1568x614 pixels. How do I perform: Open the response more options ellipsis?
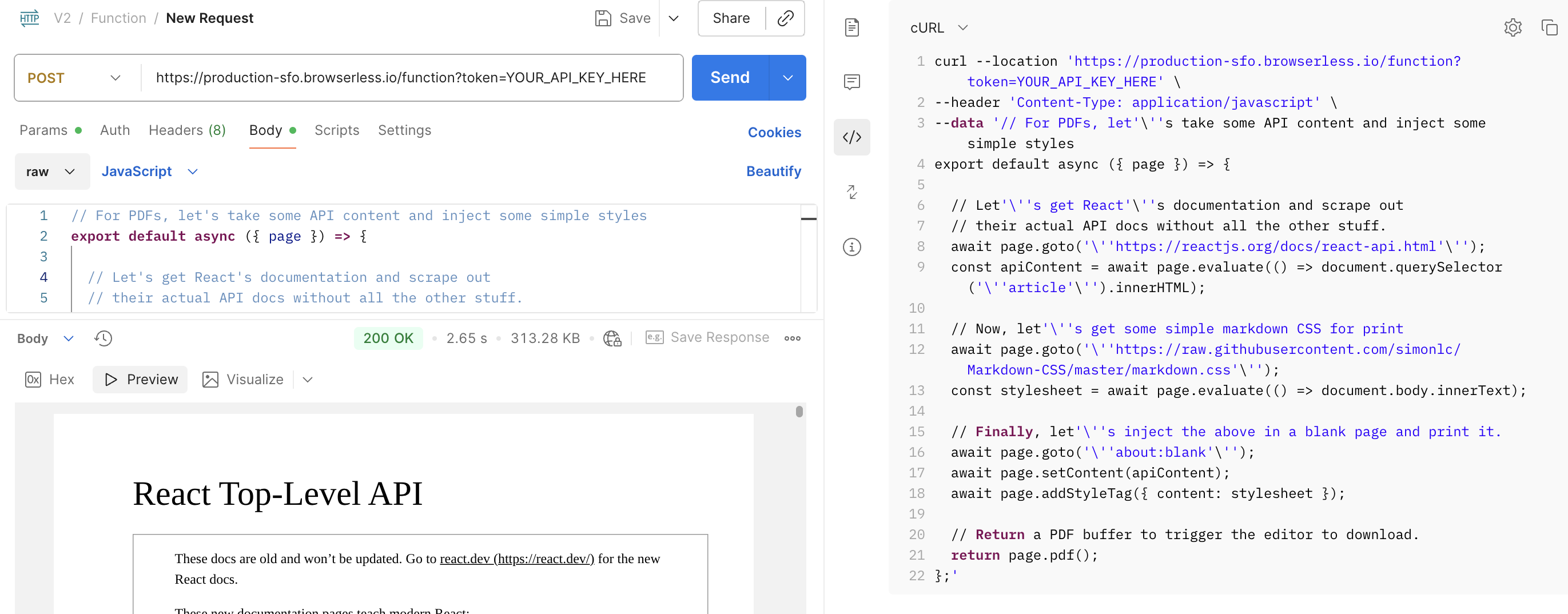[792, 338]
